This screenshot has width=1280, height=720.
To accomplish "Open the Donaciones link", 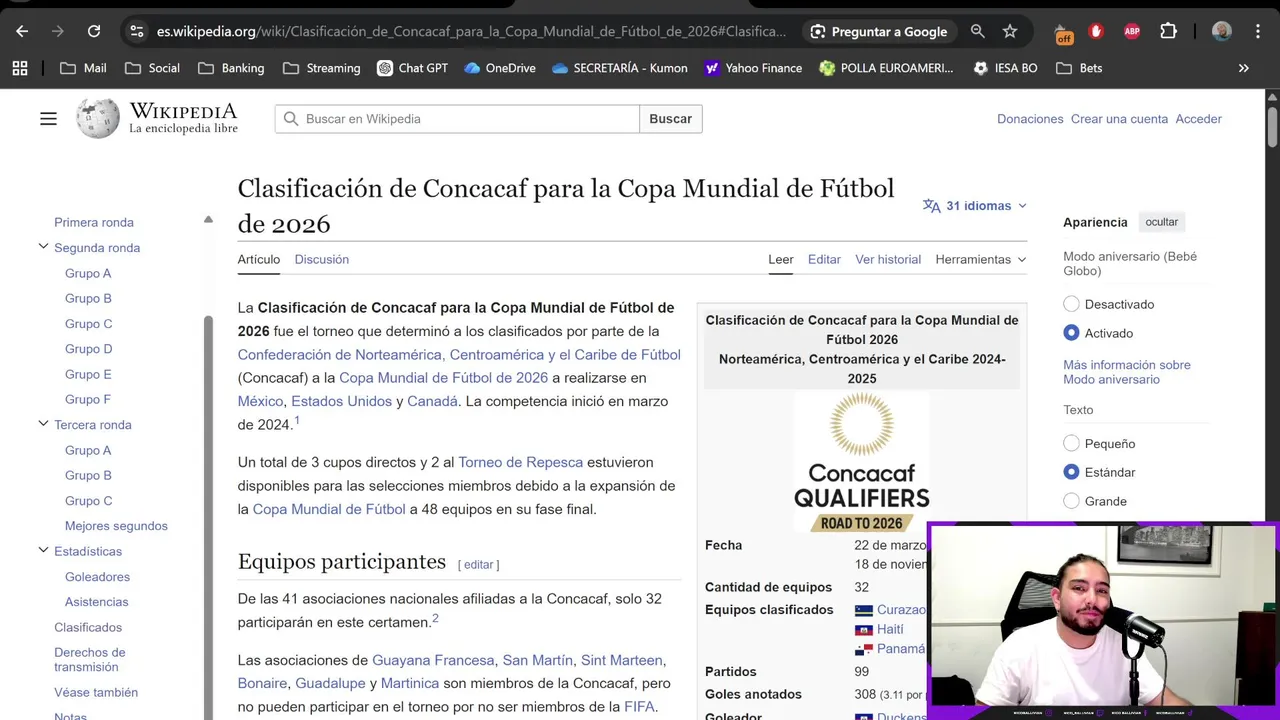I will pos(1030,119).
